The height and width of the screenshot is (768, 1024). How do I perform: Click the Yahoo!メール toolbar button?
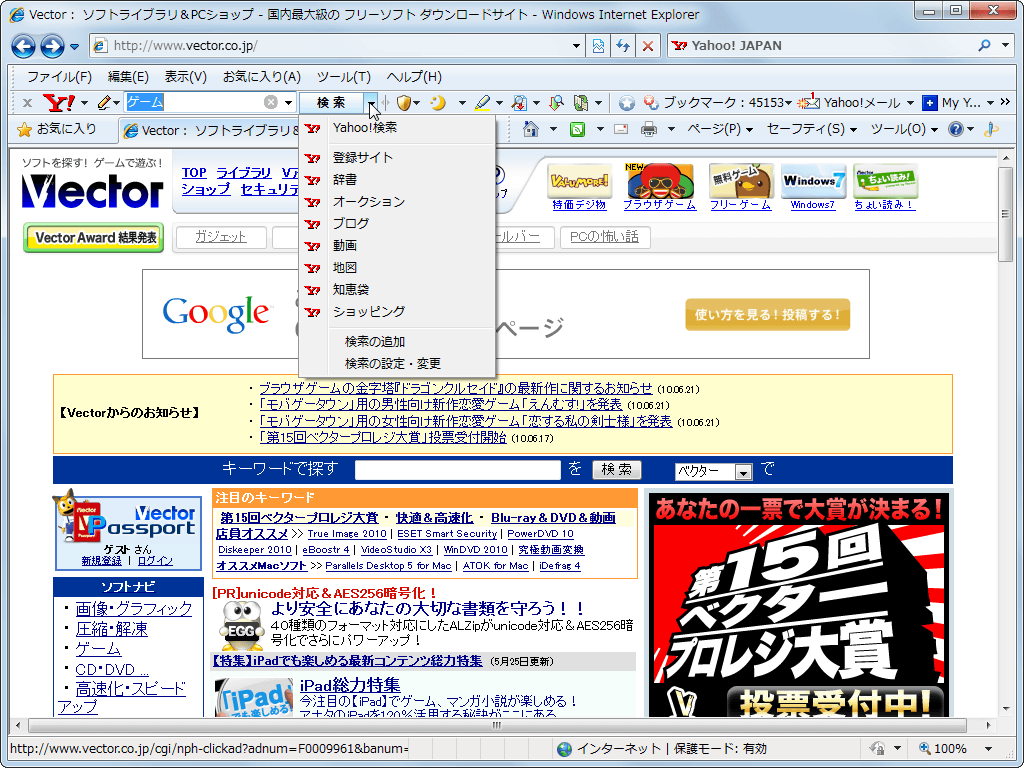coord(852,102)
